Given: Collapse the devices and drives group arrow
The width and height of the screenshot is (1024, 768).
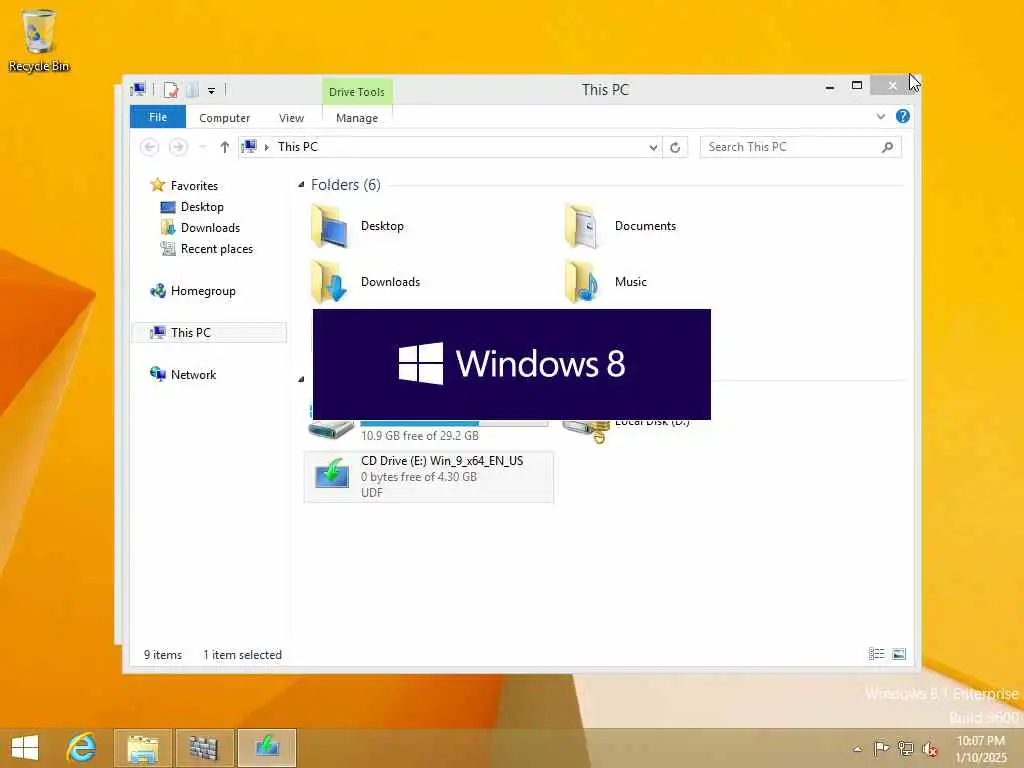Looking at the screenshot, I should 301,379.
